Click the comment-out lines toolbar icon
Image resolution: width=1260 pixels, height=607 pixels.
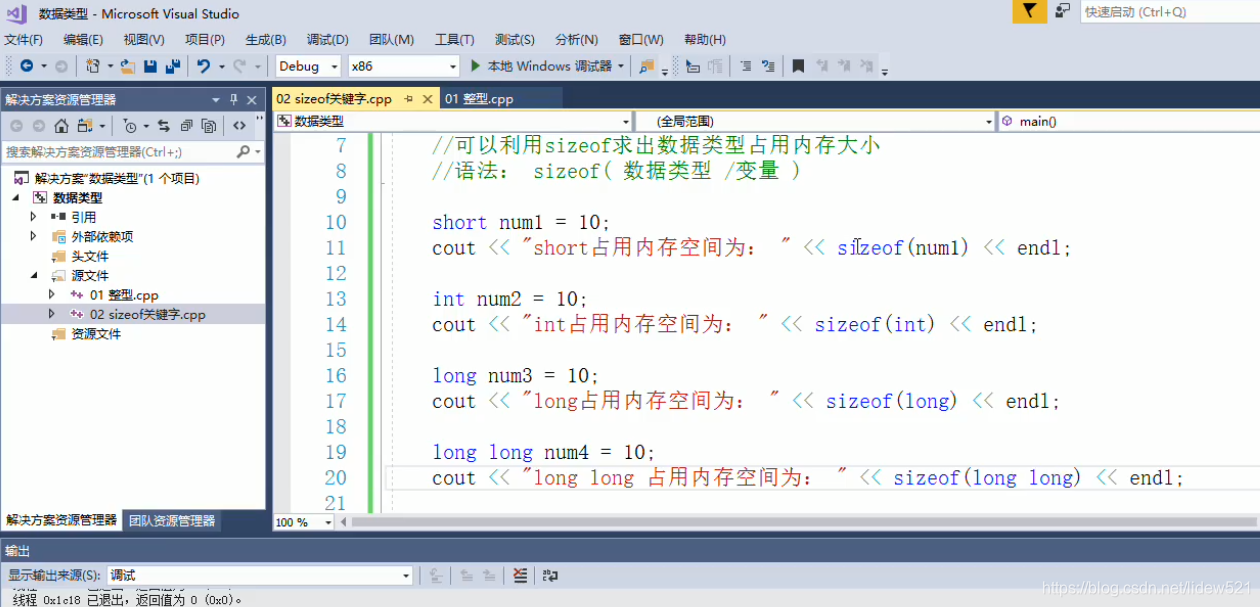coord(745,66)
